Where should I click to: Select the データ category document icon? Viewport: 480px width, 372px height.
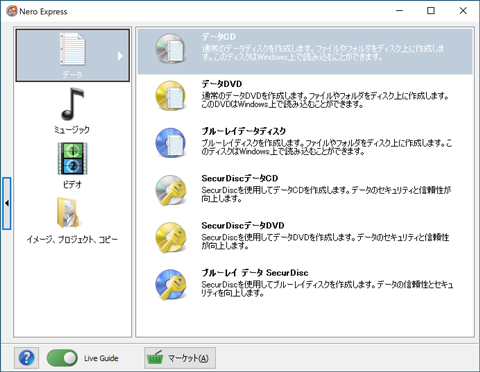(x=72, y=49)
